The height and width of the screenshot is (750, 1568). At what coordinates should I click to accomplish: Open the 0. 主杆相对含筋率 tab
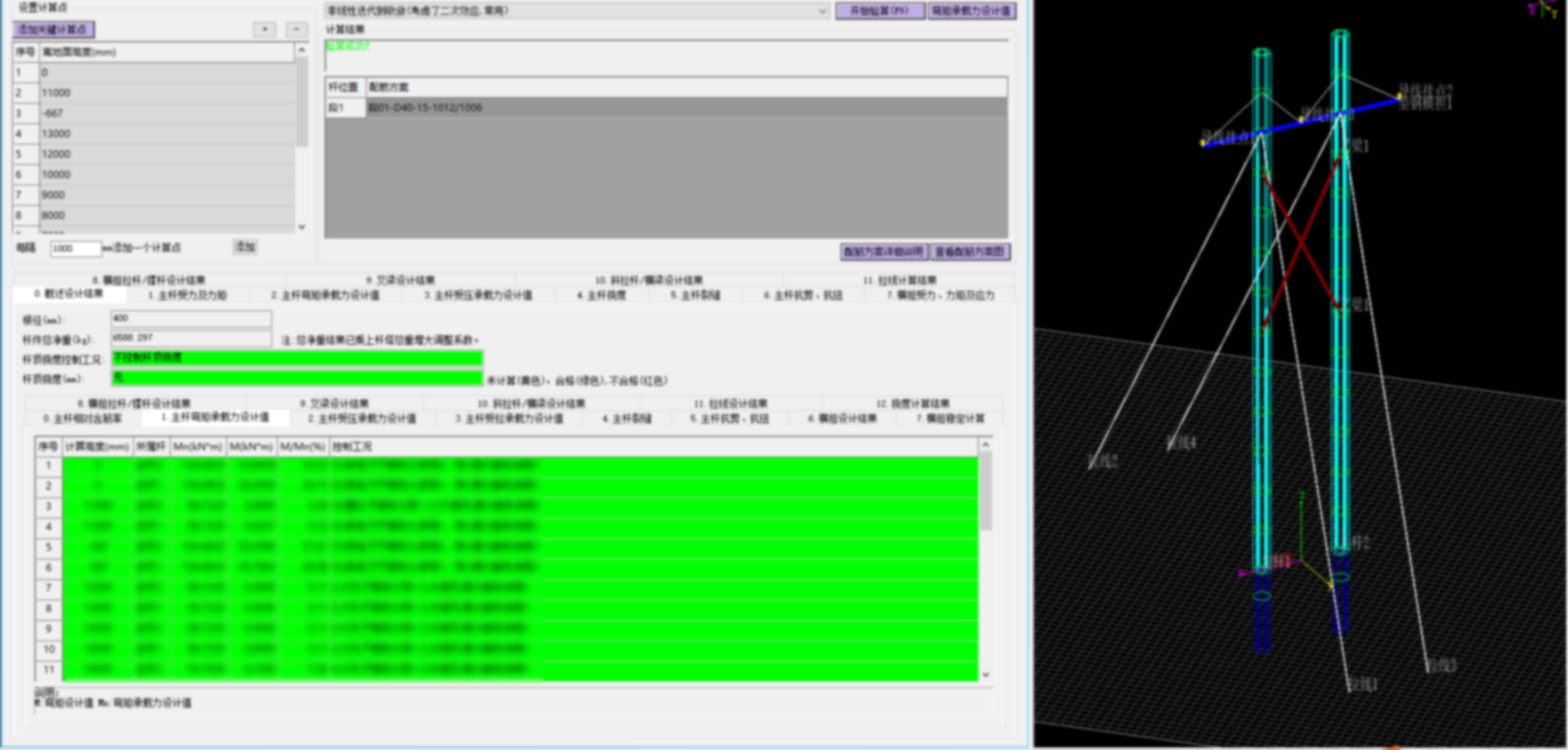pos(83,418)
